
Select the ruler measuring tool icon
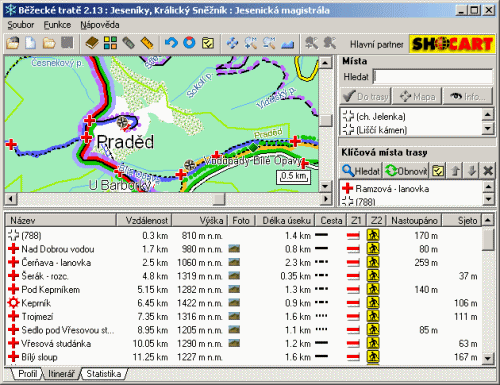pyautogui.click(x=147, y=43)
